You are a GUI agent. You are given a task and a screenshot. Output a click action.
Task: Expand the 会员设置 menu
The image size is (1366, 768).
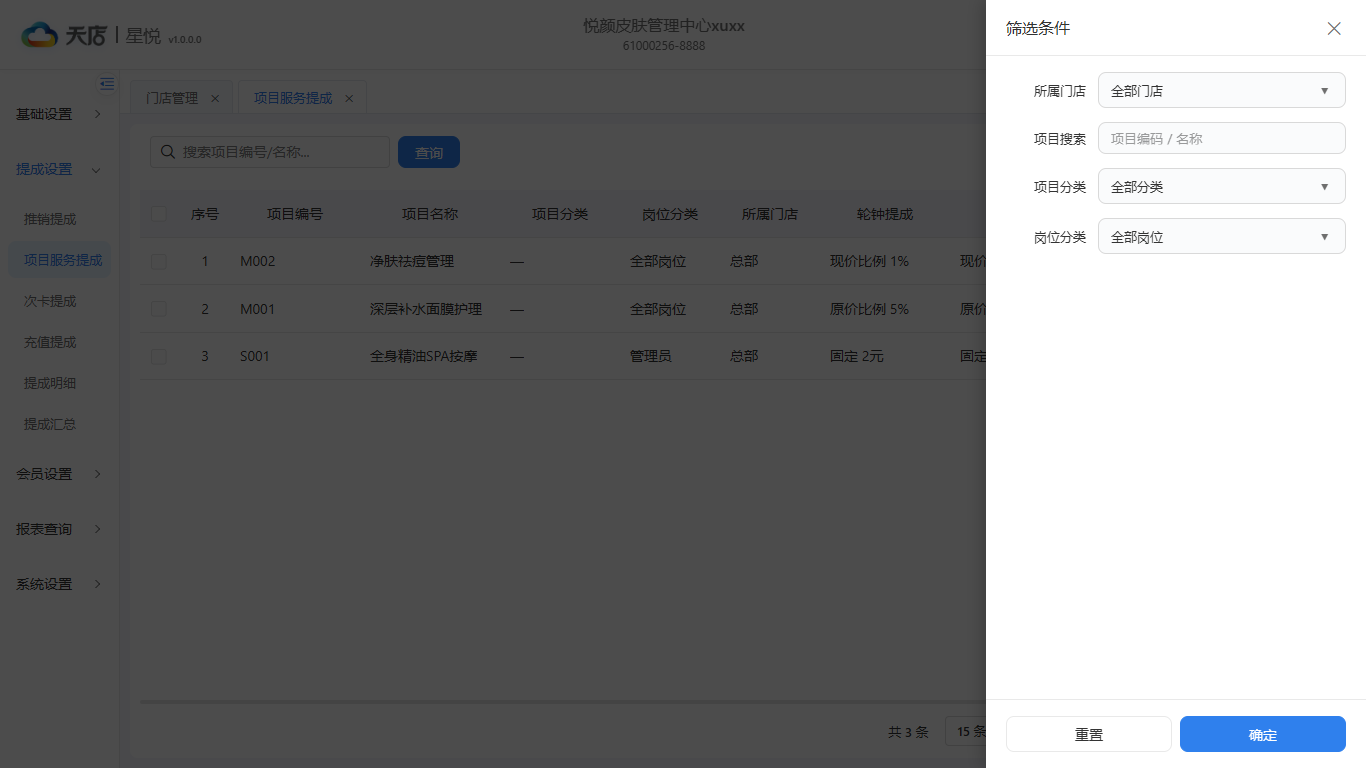(59, 474)
